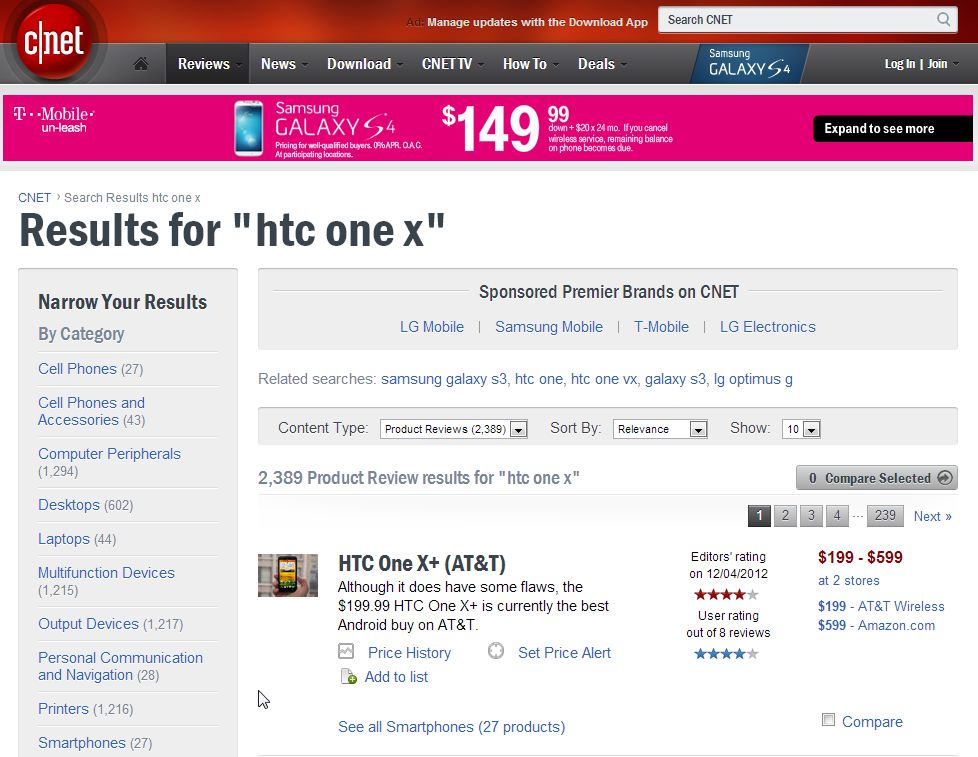Click the CNET red logo
The height and width of the screenshot is (757, 978).
(x=53, y=41)
